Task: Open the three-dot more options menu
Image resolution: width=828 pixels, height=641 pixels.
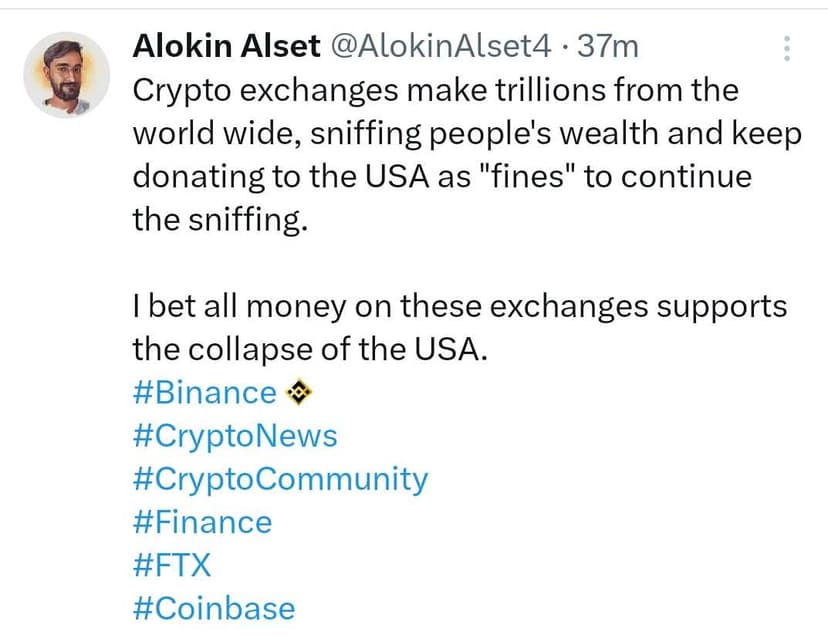Action: point(786,48)
